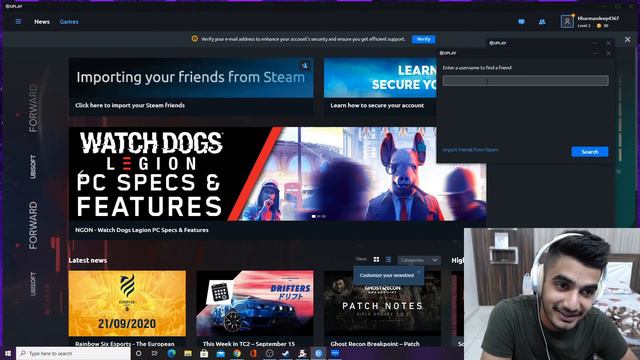
Task: Launch Microsoft Edge from taskbar
Action: coord(171,353)
